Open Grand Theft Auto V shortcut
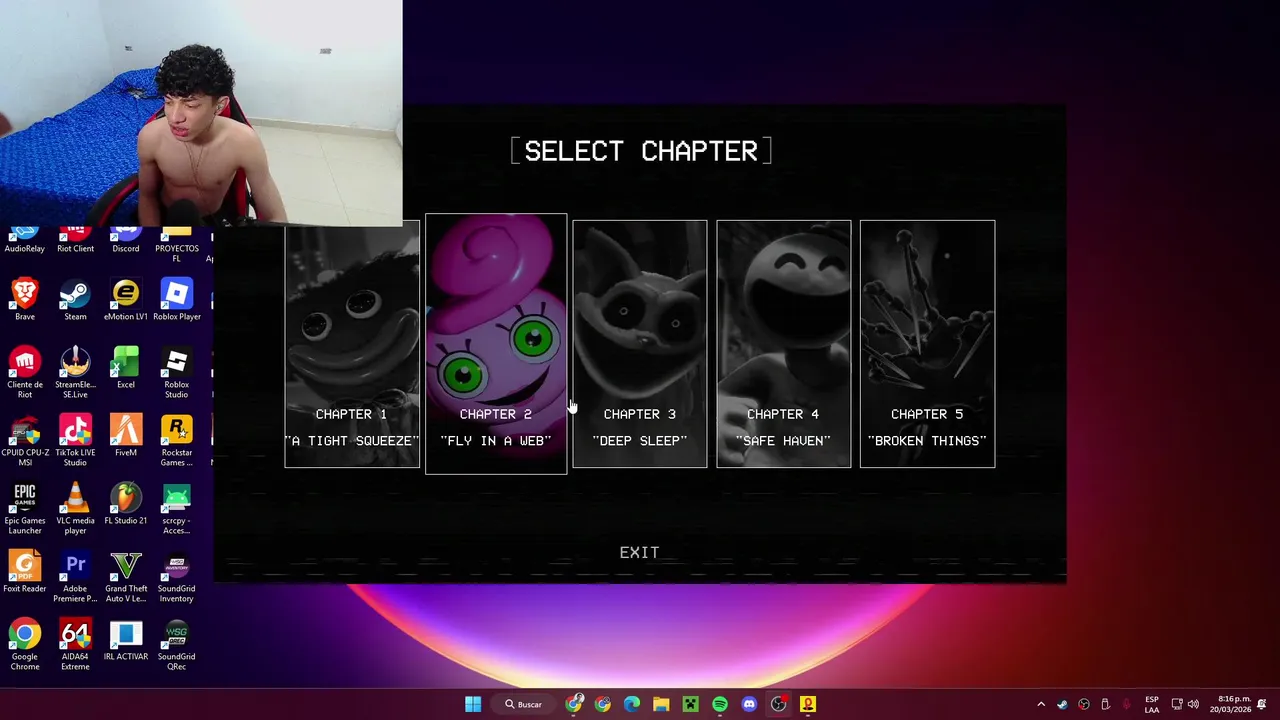 click(126, 577)
